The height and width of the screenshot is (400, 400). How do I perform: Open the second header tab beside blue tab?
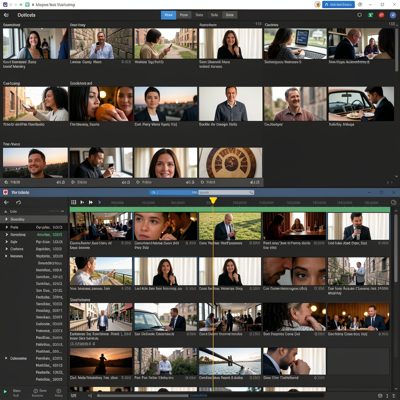point(184,15)
